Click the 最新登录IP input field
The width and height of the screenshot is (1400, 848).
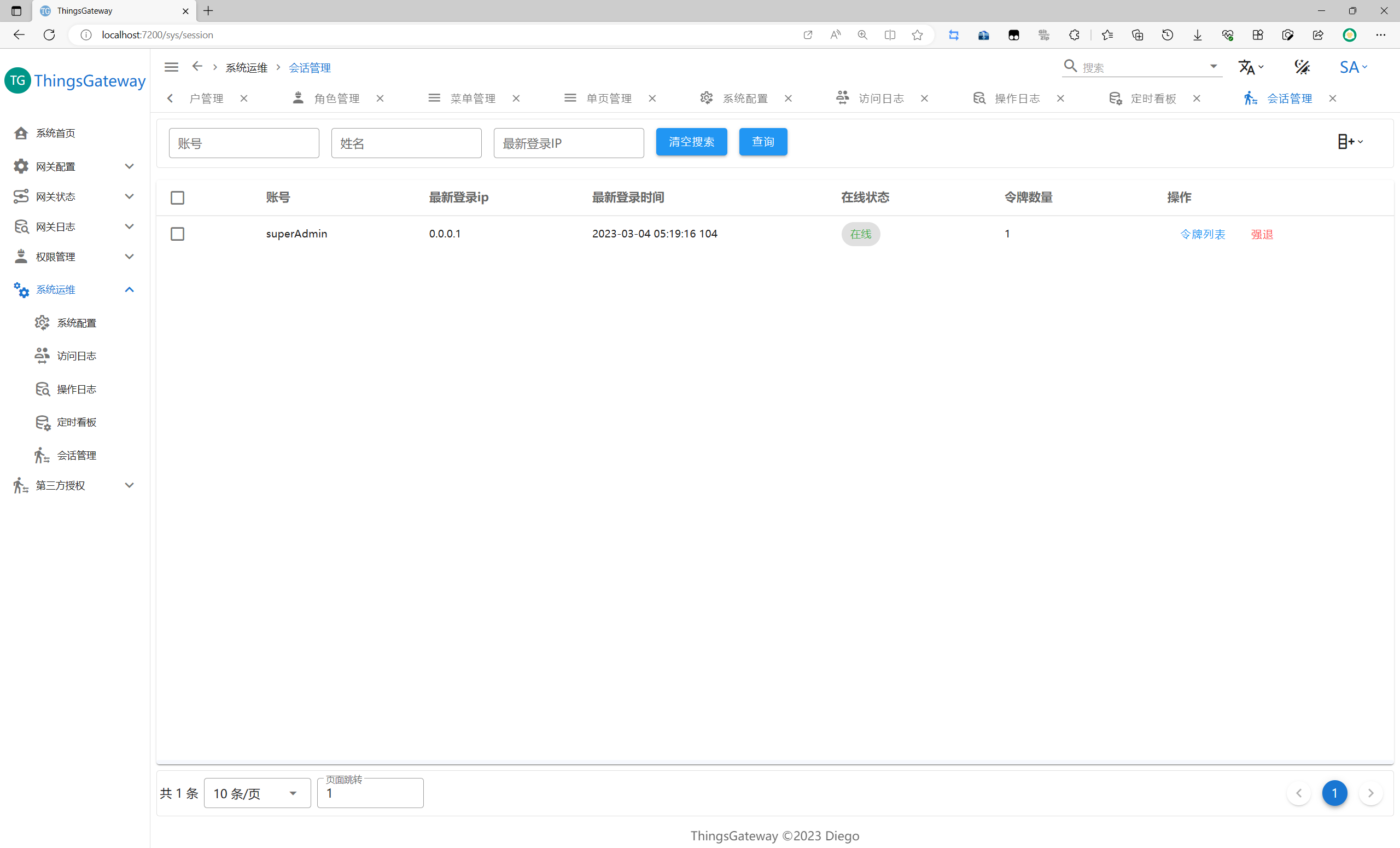[x=568, y=143]
